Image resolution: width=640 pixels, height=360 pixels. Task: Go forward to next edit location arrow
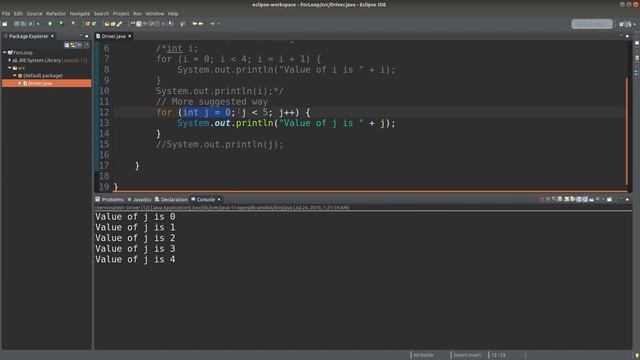point(201,24)
